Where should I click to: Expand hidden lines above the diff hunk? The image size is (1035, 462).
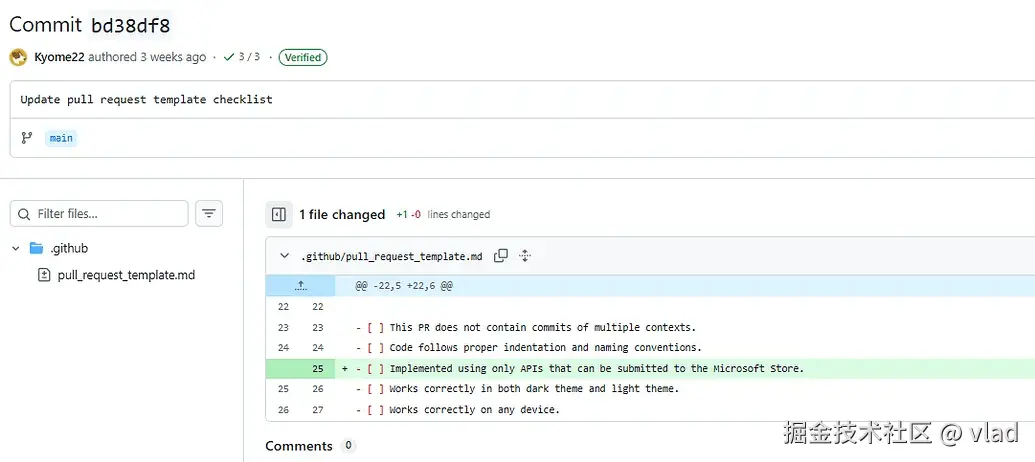pos(300,286)
